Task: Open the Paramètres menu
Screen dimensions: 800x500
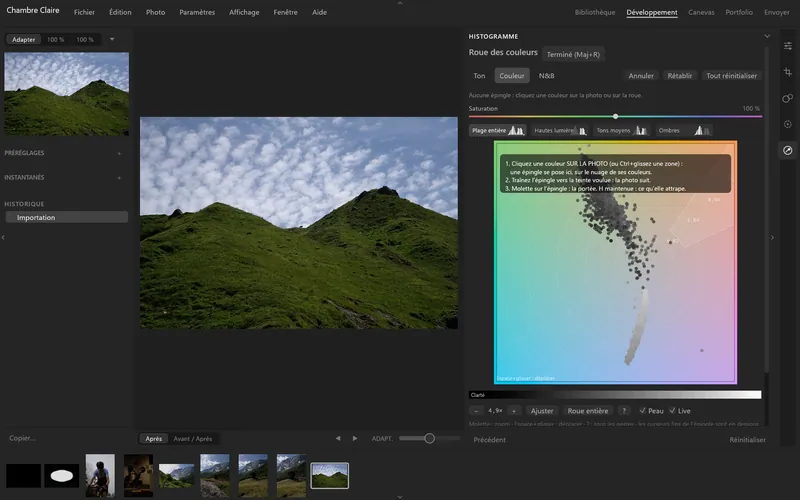Action: point(197,12)
